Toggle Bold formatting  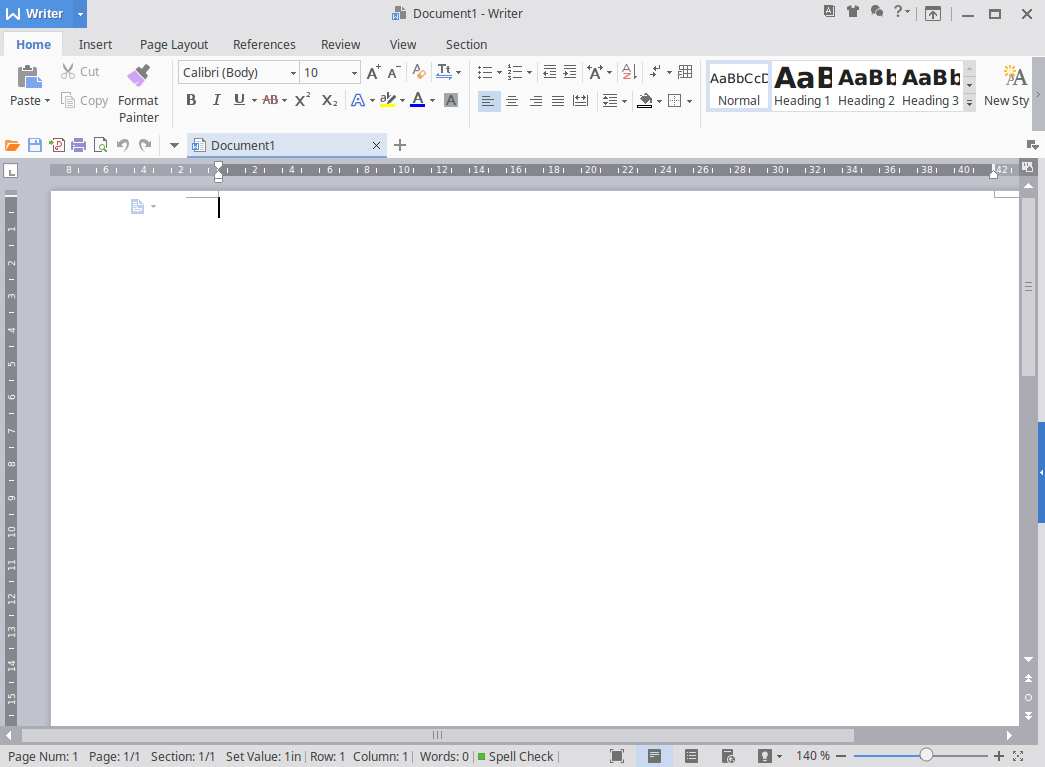click(191, 100)
